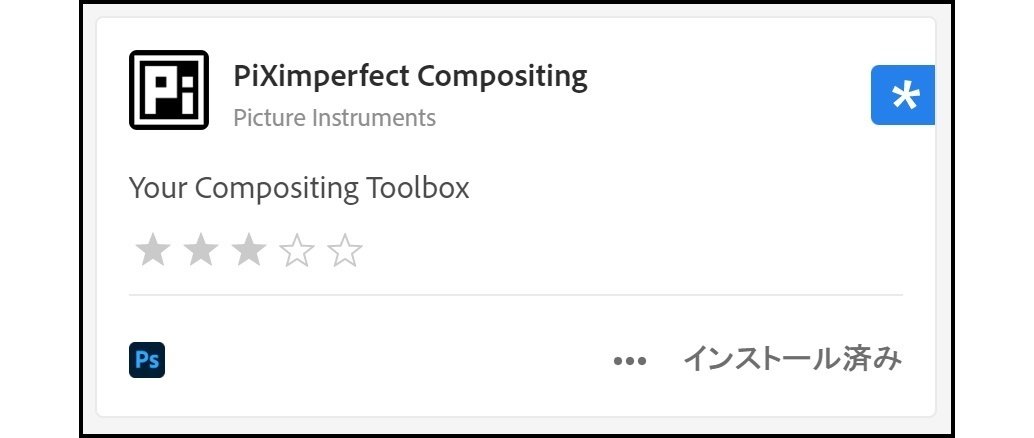The width and height of the screenshot is (1034, 438).
Task: Click Compositing in the plugin title
Action: (x=502, y=76)
